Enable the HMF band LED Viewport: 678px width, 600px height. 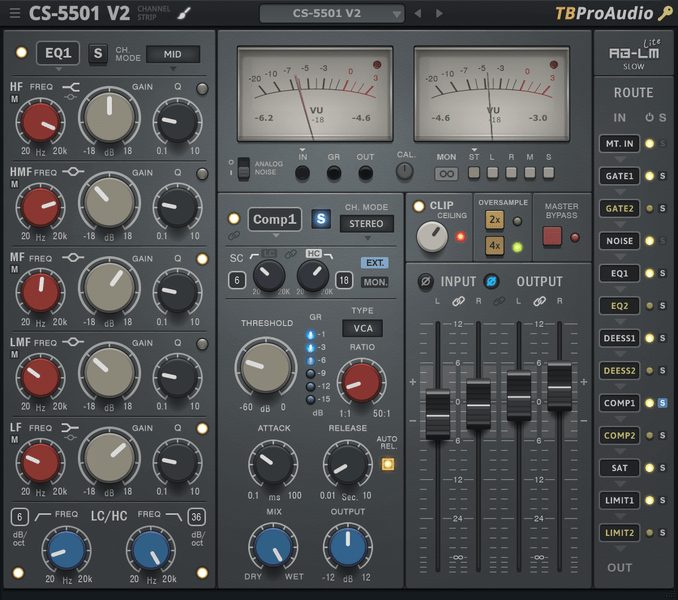(202, 174)
